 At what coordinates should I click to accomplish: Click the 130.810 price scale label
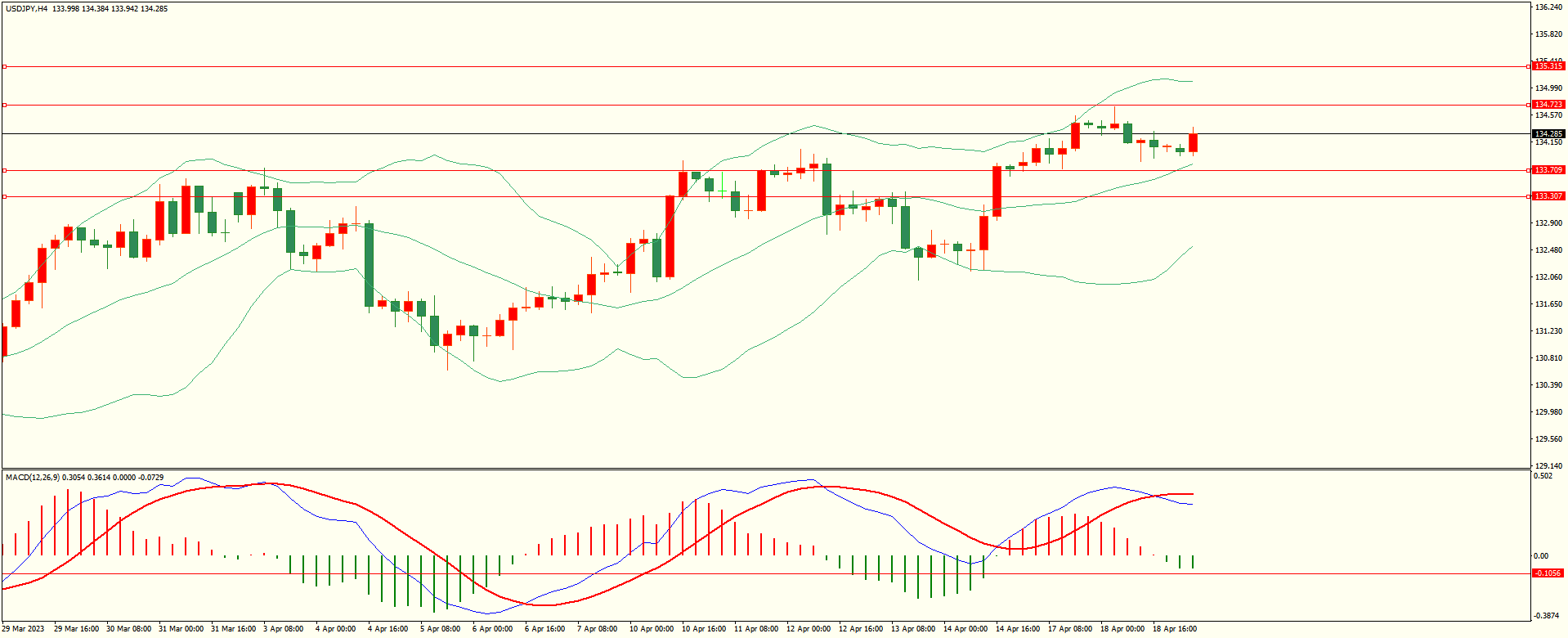pos(1548,358)
